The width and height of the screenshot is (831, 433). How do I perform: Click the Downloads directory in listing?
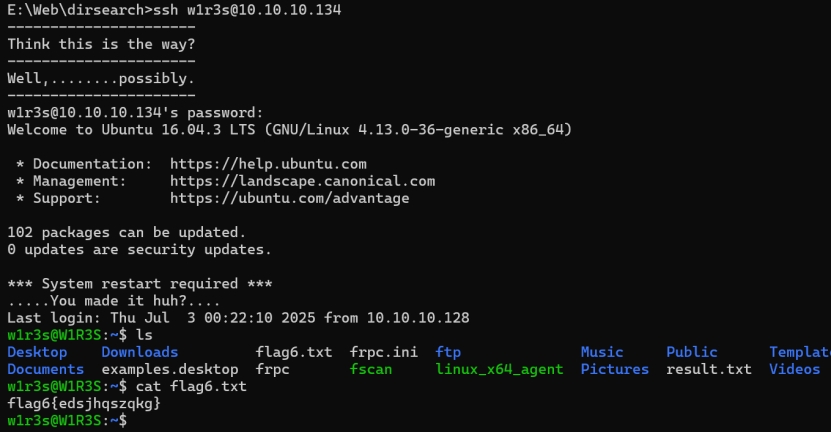pyautogui.click(x=140, y=352)
